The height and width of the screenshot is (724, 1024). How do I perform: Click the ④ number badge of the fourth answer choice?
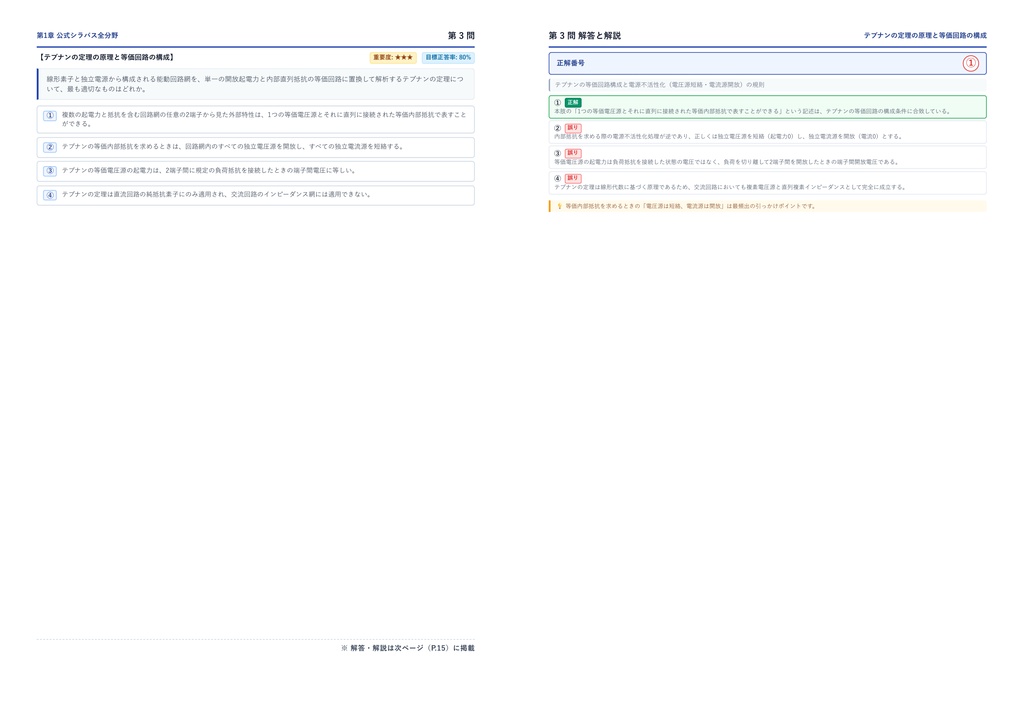[50, 195]
